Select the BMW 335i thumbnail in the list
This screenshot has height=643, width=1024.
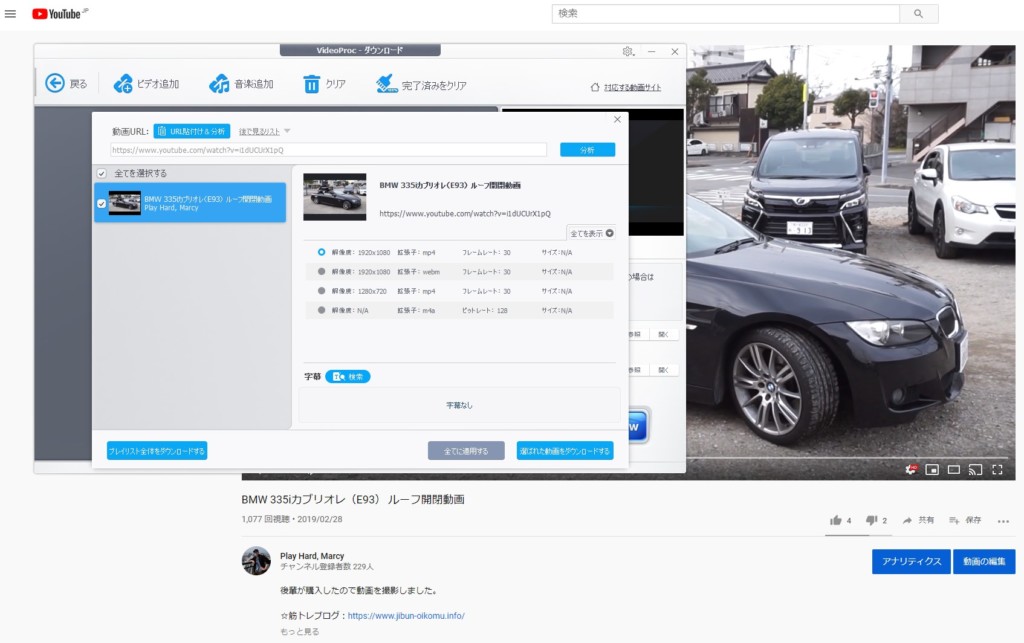[x=124, y=203]
